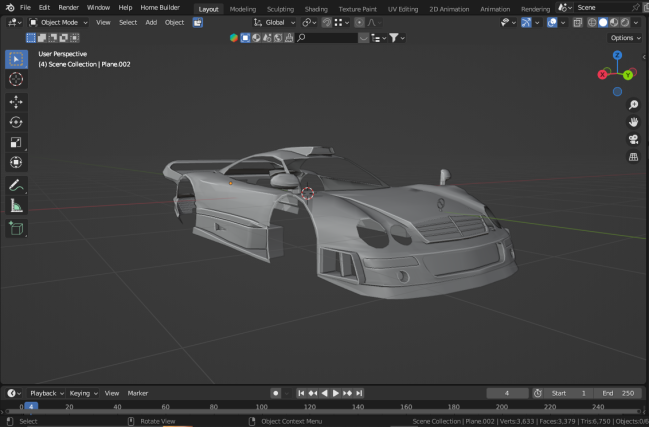
Task: Click the pin scene icon
Action: point(636,7)
